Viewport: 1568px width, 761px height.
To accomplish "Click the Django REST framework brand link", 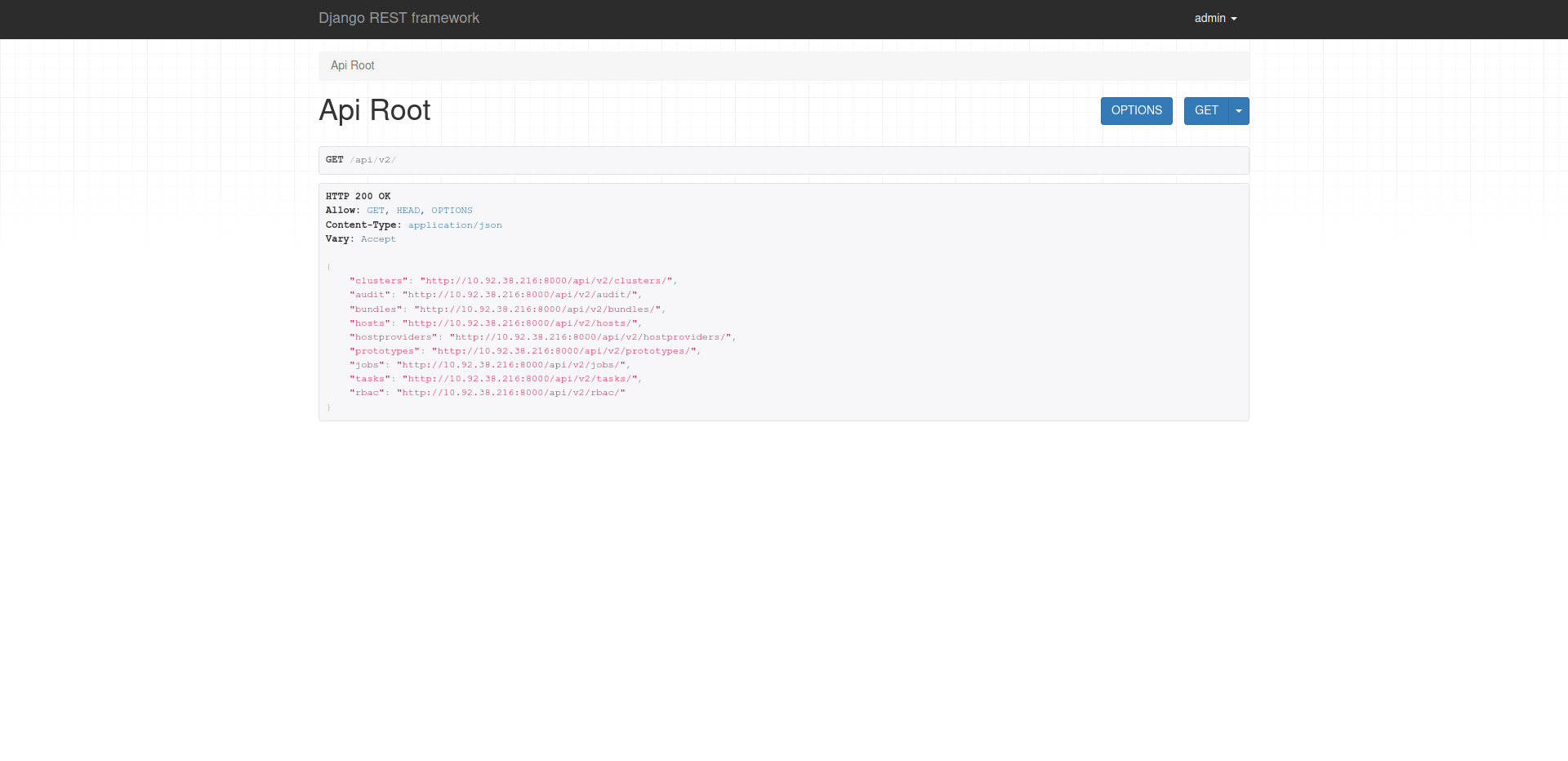I will coord(399,18).
